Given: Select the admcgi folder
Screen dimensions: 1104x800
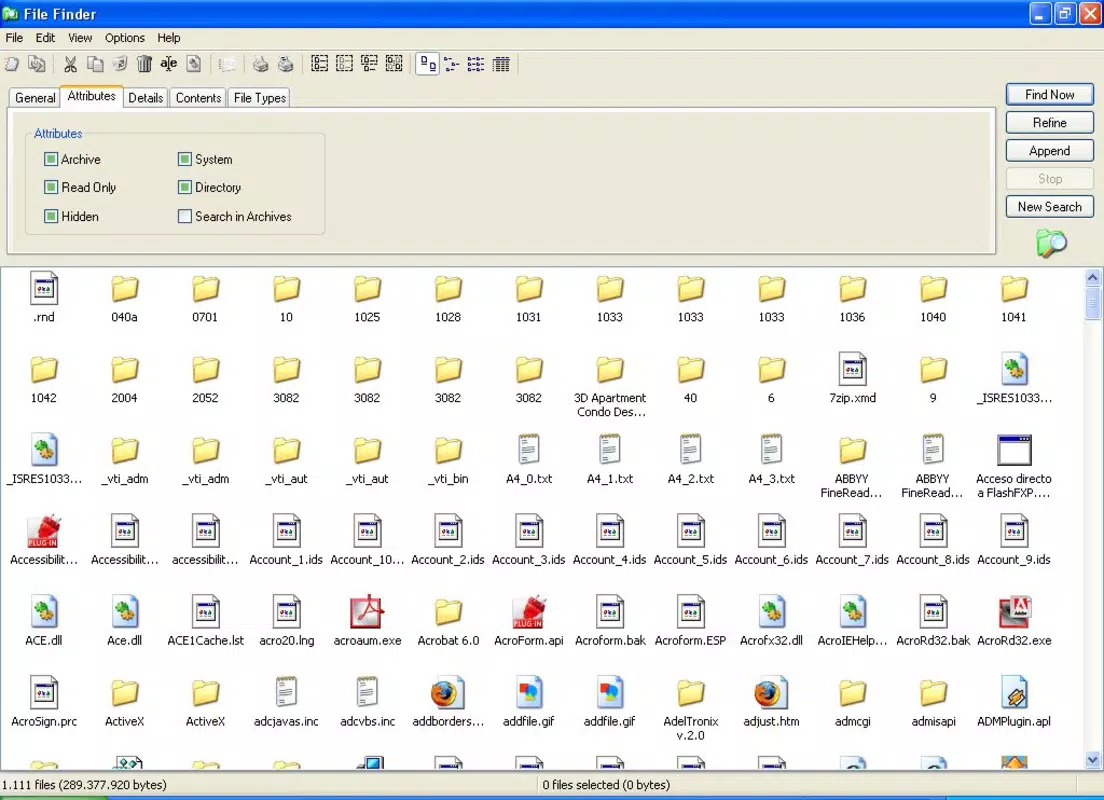Looking at the screenshot, I should click(x=852, y=693).
